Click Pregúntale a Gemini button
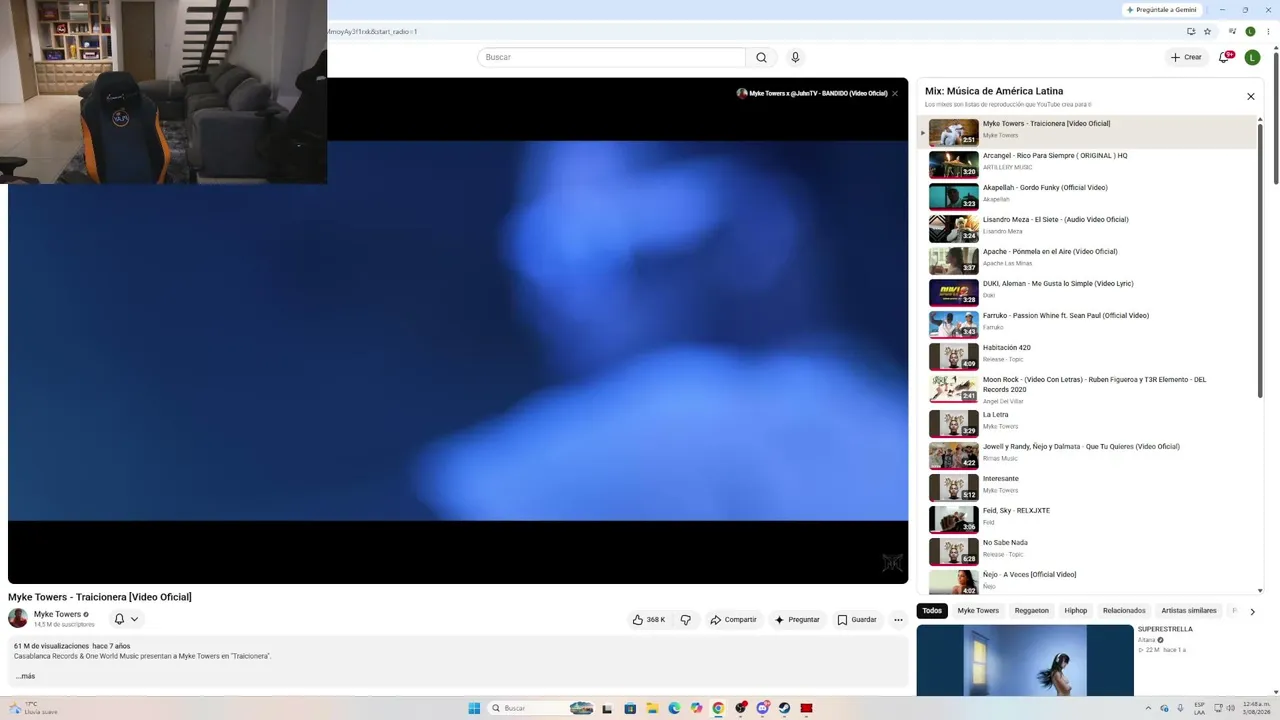The image size is (1280, 720). pos(1162,10)
